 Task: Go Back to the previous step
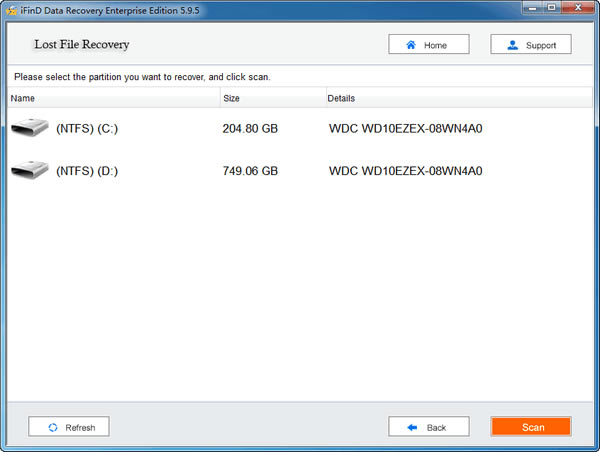click(x=429, y=427)
